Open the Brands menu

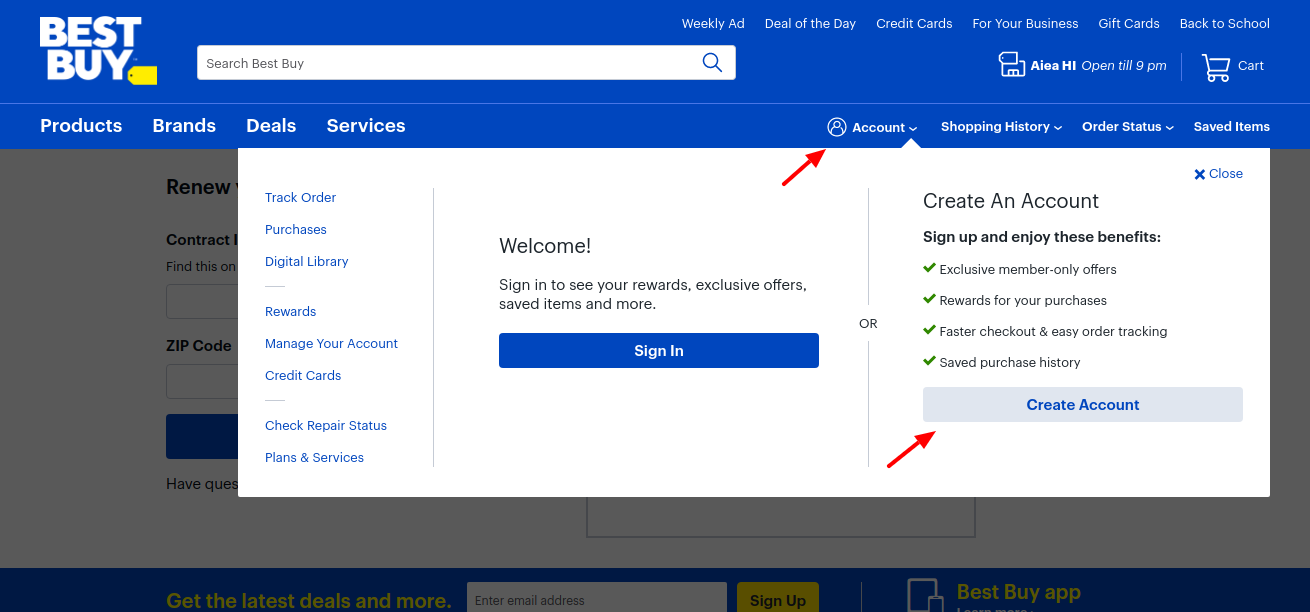184,126
